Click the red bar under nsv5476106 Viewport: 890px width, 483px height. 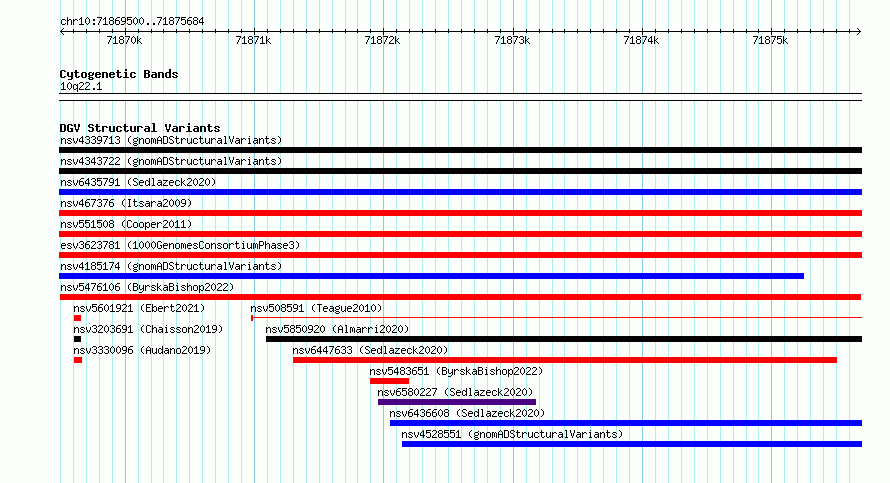460,297
